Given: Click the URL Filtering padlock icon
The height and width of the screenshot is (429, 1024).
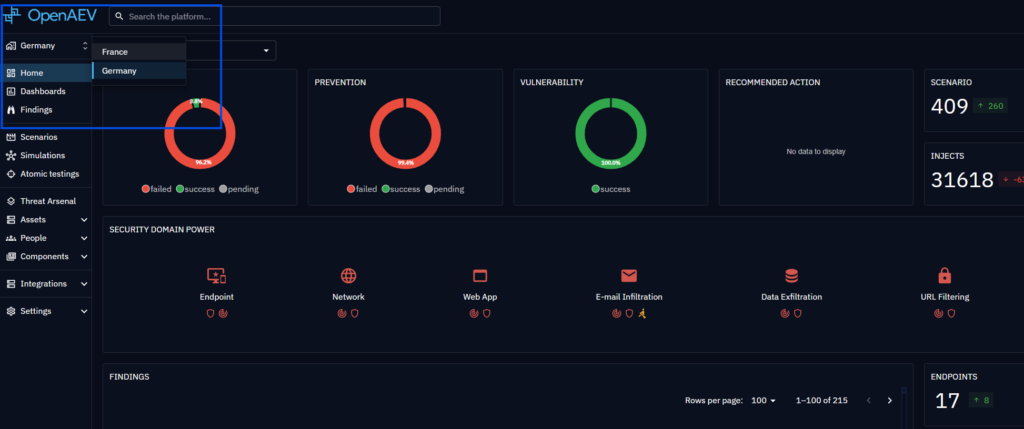Looking at the screenshot, I should tap(944, 276).
